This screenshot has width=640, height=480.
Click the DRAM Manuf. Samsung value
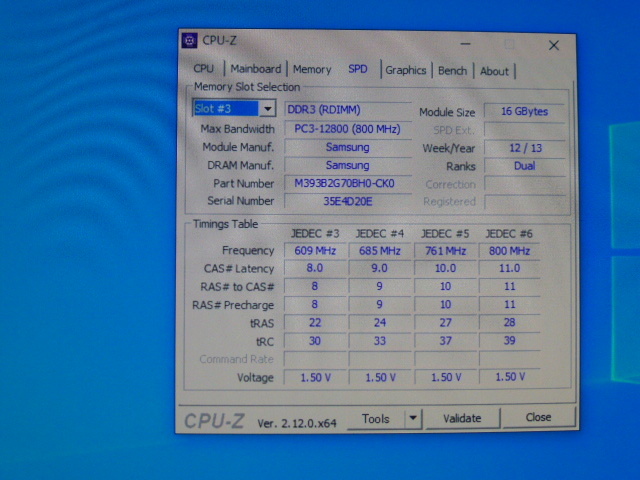347,165
